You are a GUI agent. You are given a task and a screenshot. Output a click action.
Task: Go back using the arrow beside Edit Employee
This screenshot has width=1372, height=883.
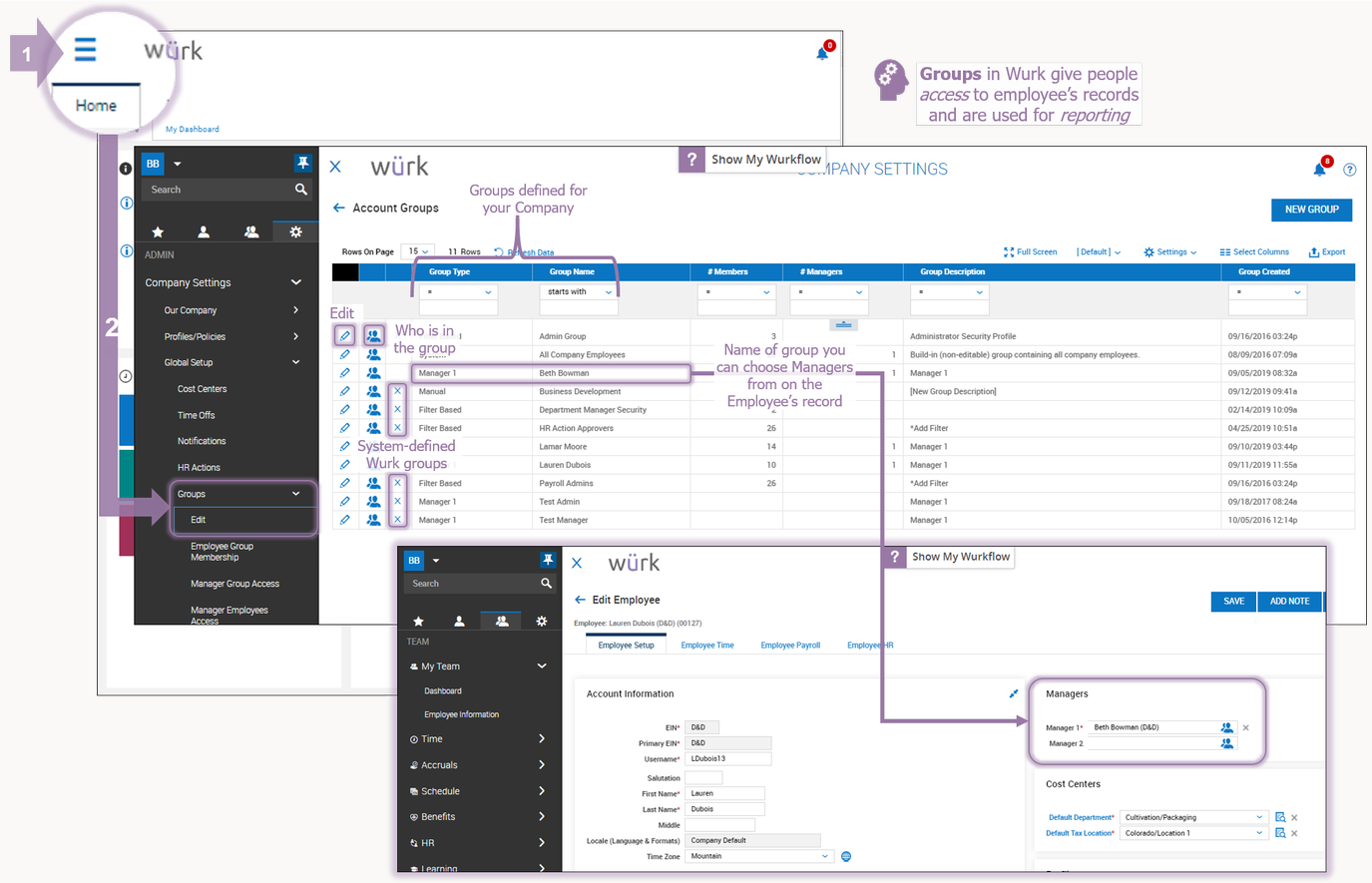580,600
